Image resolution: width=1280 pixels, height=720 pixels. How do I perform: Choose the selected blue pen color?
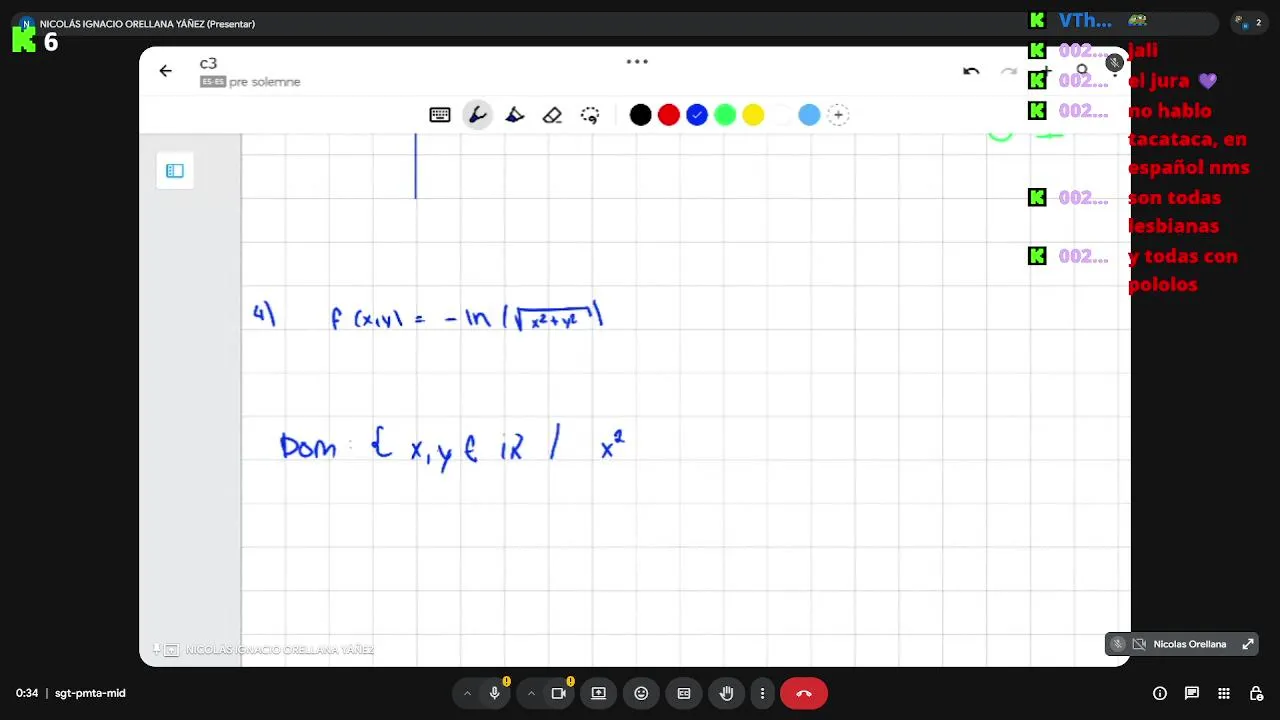pos(697,115)
